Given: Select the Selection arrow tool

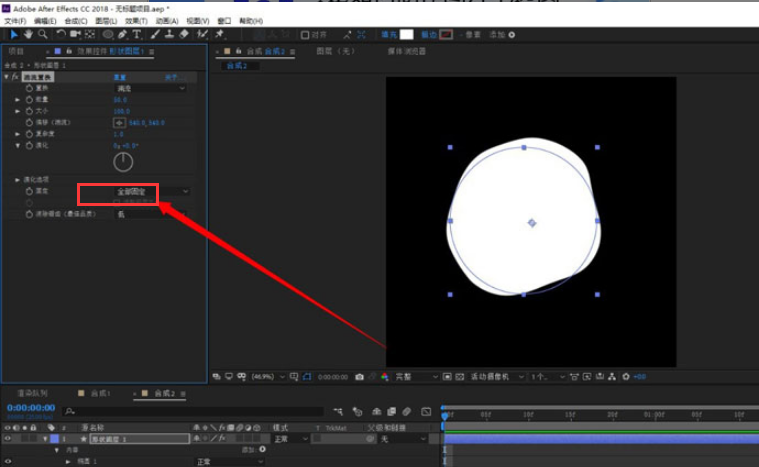Looking at the screenshot, I should (x=14, y=34).
